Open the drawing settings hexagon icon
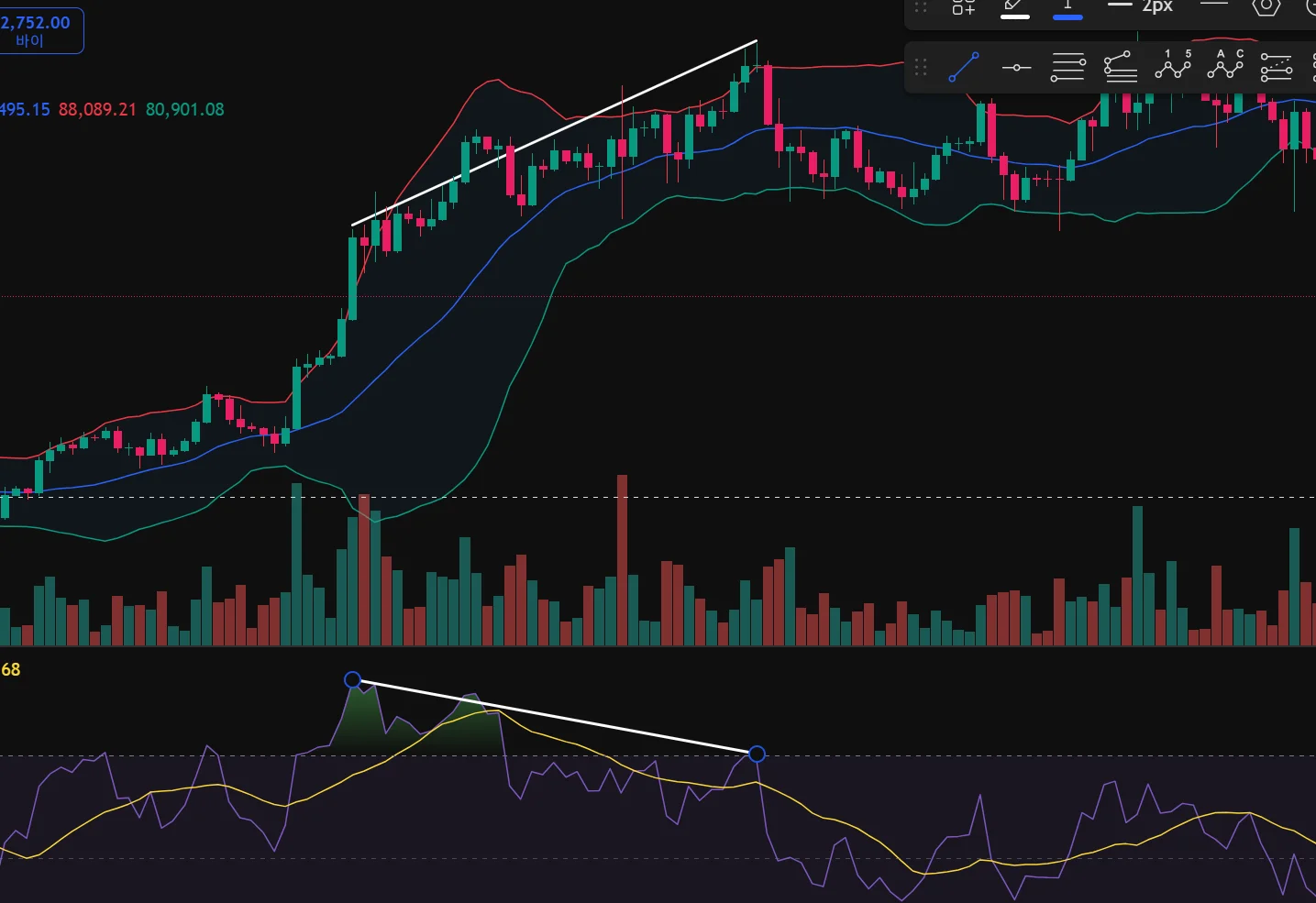This screenshot has width=1316, height=903. pos(1266,6)
